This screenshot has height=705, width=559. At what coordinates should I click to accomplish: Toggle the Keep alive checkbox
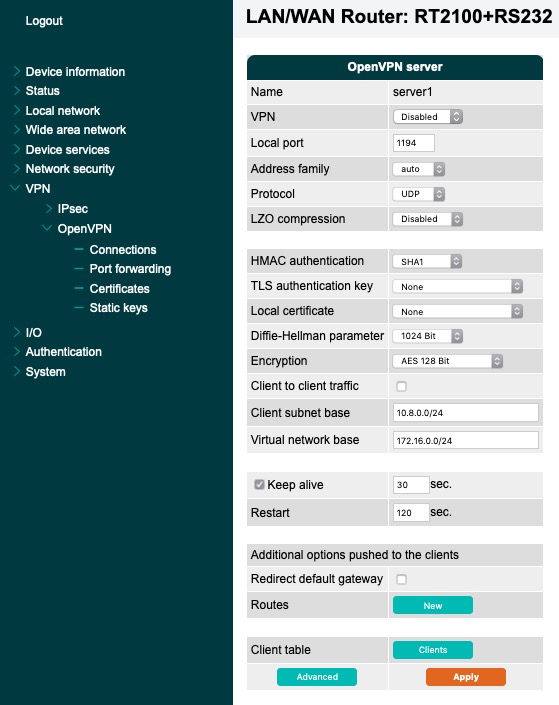click(259, 485)
